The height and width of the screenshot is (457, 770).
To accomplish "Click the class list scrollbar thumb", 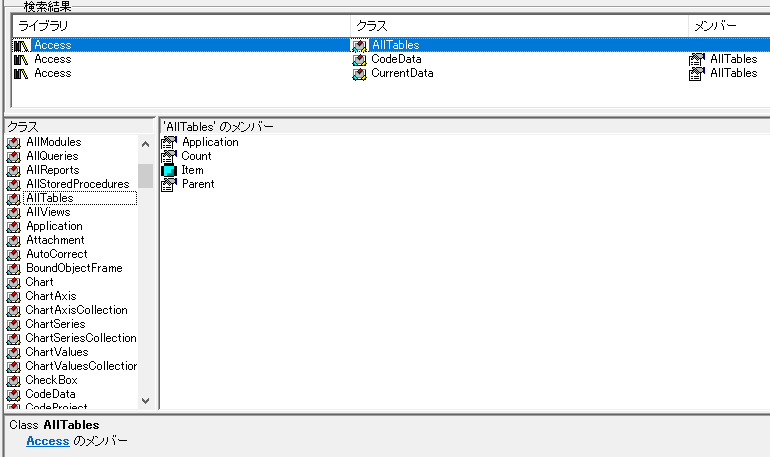I will click(145, 176).
